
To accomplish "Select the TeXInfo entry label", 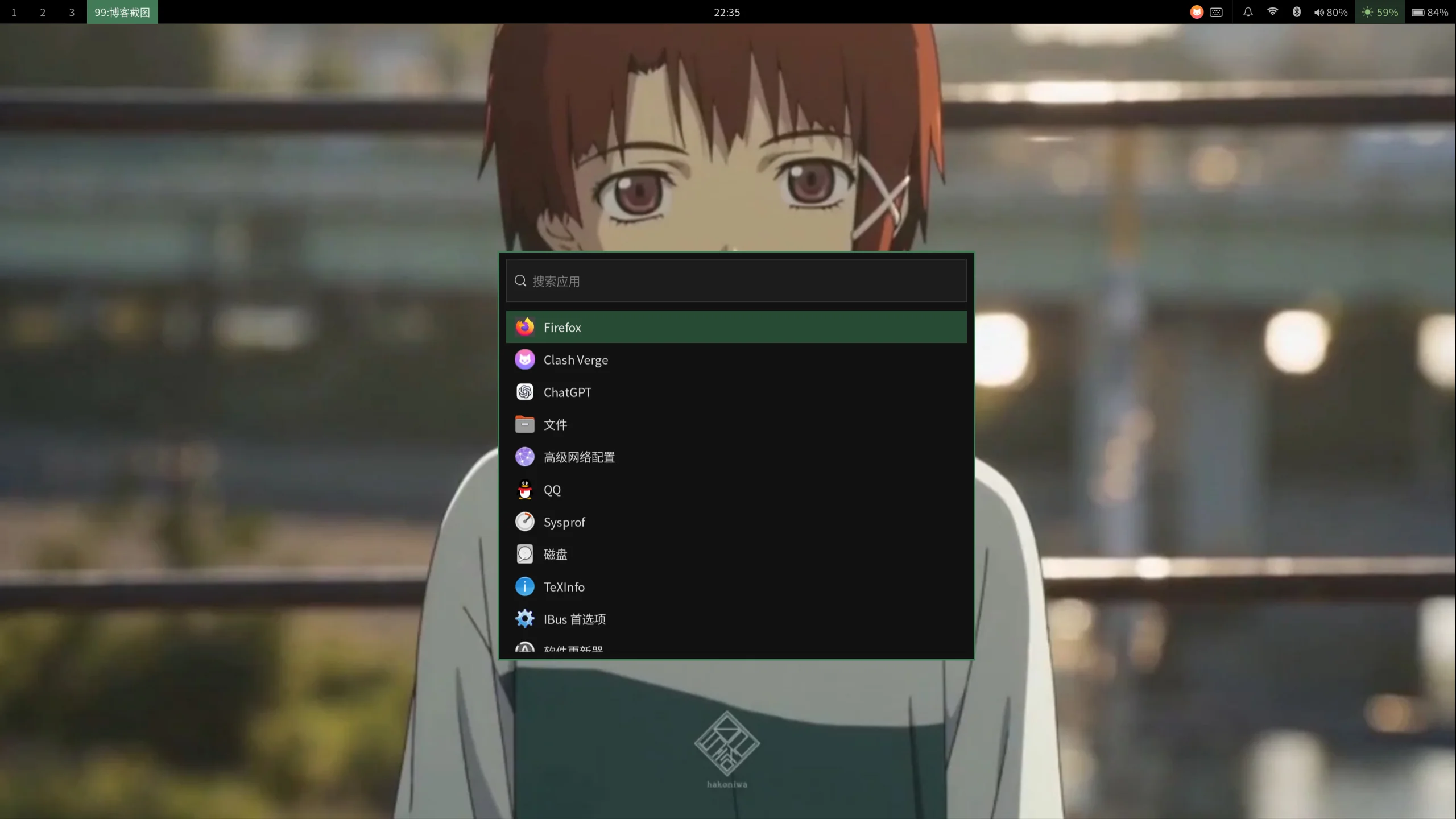I will [x=564, y=587].
